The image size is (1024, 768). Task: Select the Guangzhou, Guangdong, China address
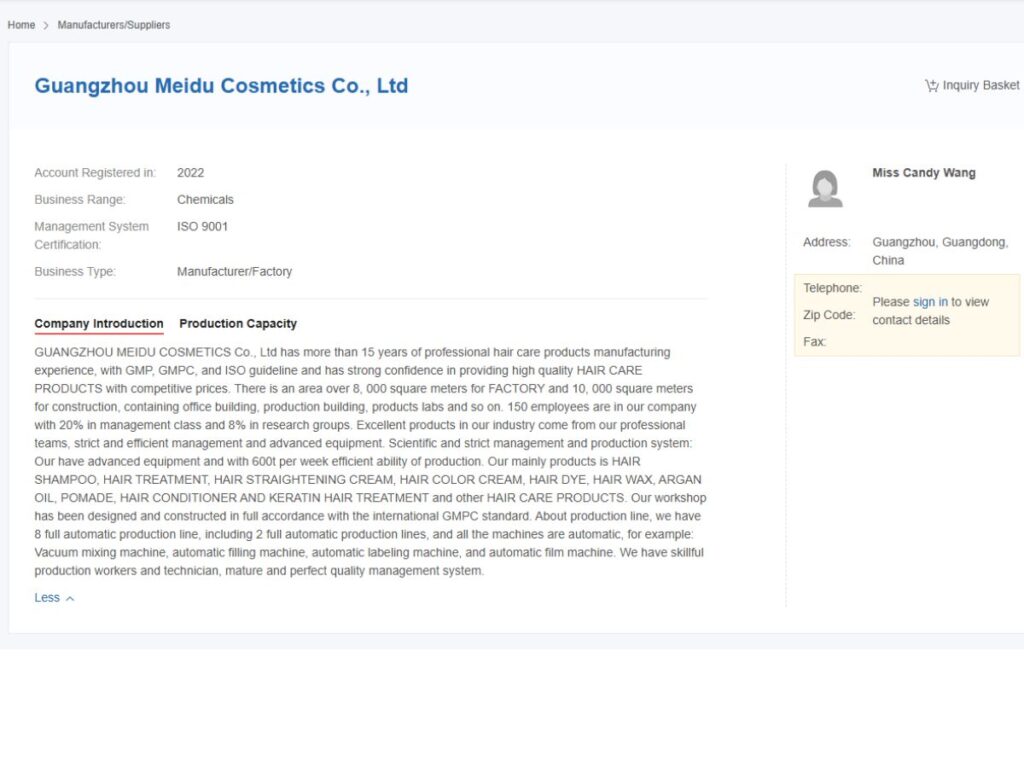point(940,251)
